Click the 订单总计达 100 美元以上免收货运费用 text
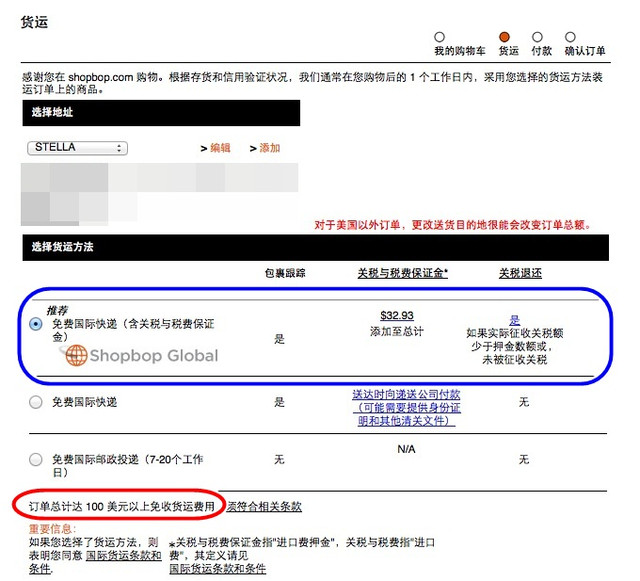This screenshot has width=640, height=581. [x=121, y=507]
